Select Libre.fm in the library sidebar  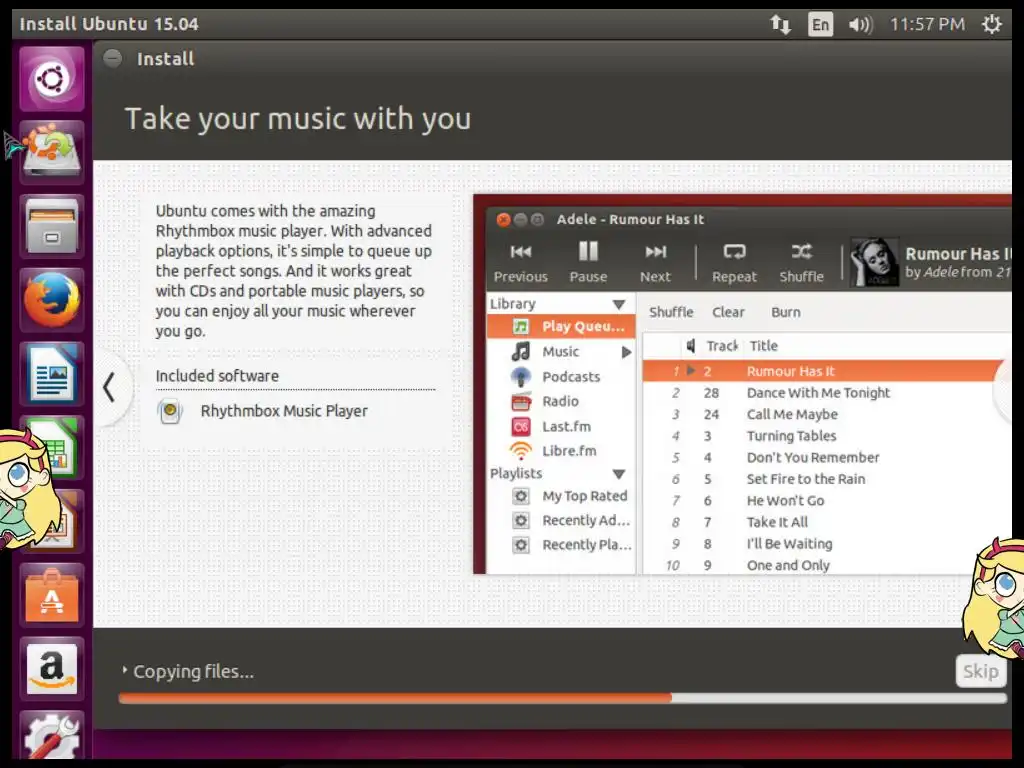[561, 451]
